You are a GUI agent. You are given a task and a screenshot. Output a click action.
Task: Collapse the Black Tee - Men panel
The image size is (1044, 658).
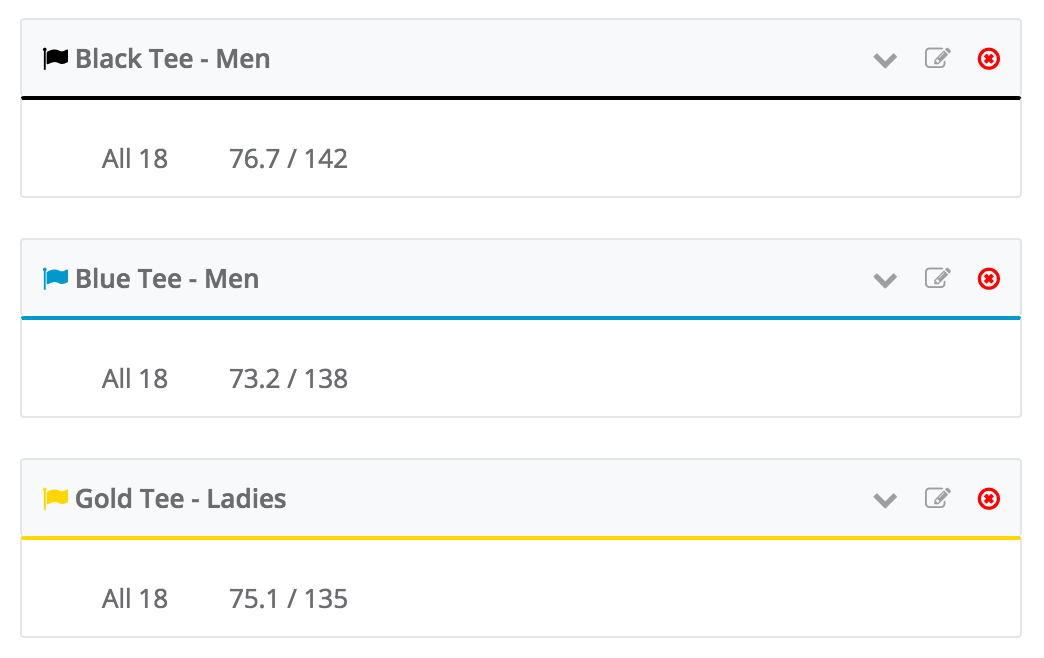[x=885, y=61]
